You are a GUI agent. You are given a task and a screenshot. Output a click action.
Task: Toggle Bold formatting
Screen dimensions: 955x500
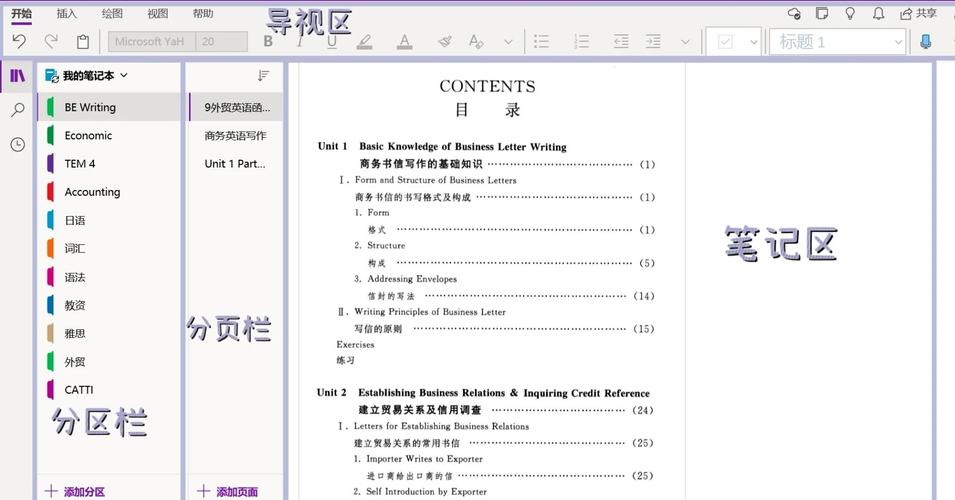click(268, 41)
